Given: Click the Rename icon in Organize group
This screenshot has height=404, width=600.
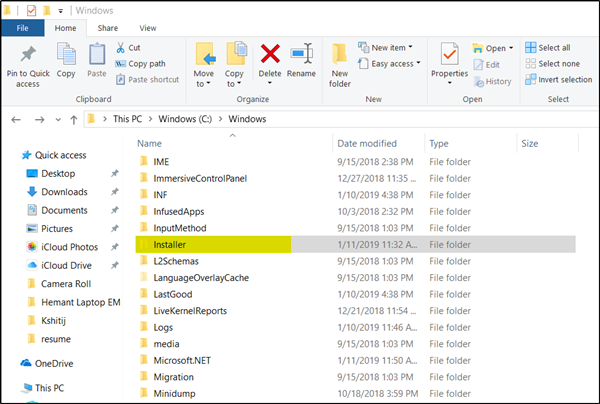Looking at the screenshot, I should tap(301, 56).
